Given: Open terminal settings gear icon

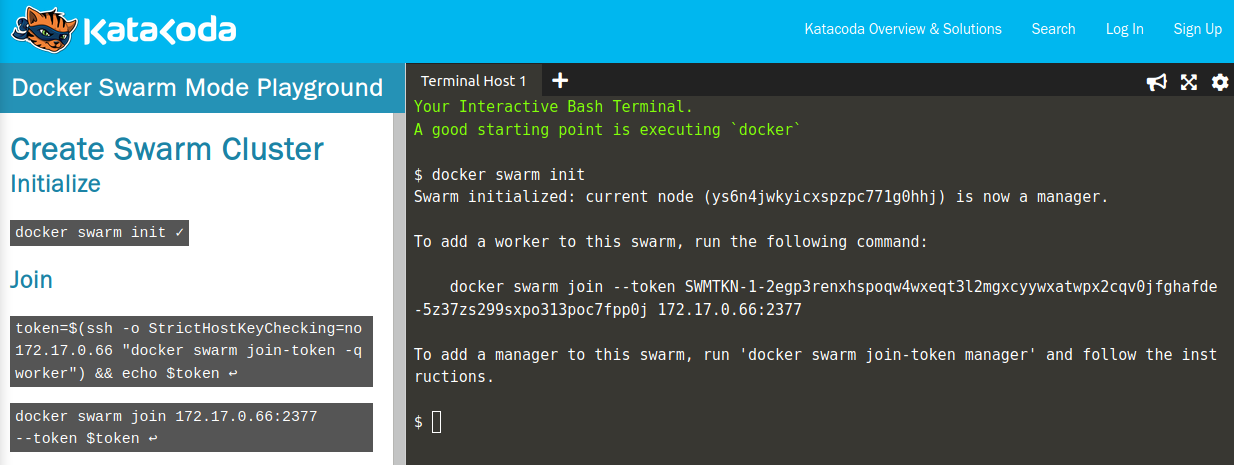Looking at the screenshot, I should (1220, 82).
